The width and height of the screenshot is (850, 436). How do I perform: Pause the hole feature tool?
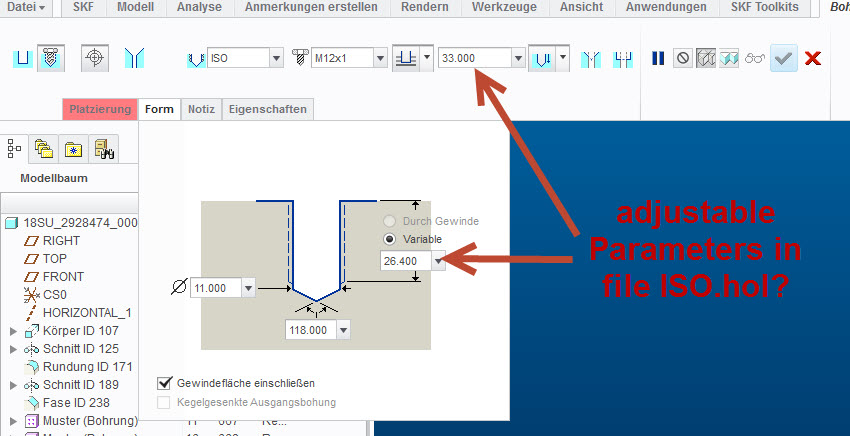click(x=658, y=58)
